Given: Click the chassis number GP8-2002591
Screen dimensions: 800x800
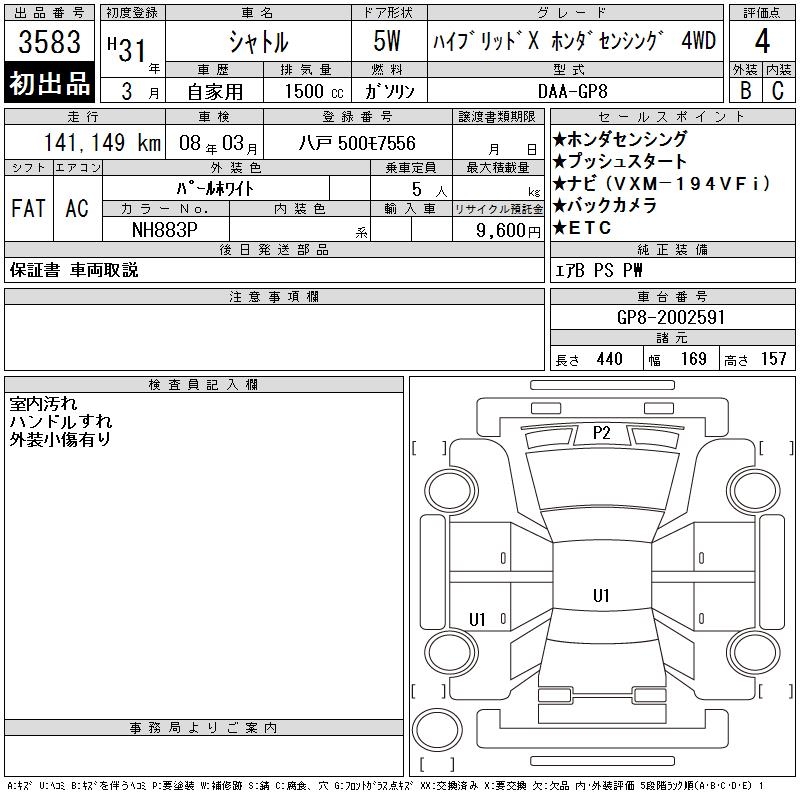Looking at the screenshot, I should click(671, 317).
